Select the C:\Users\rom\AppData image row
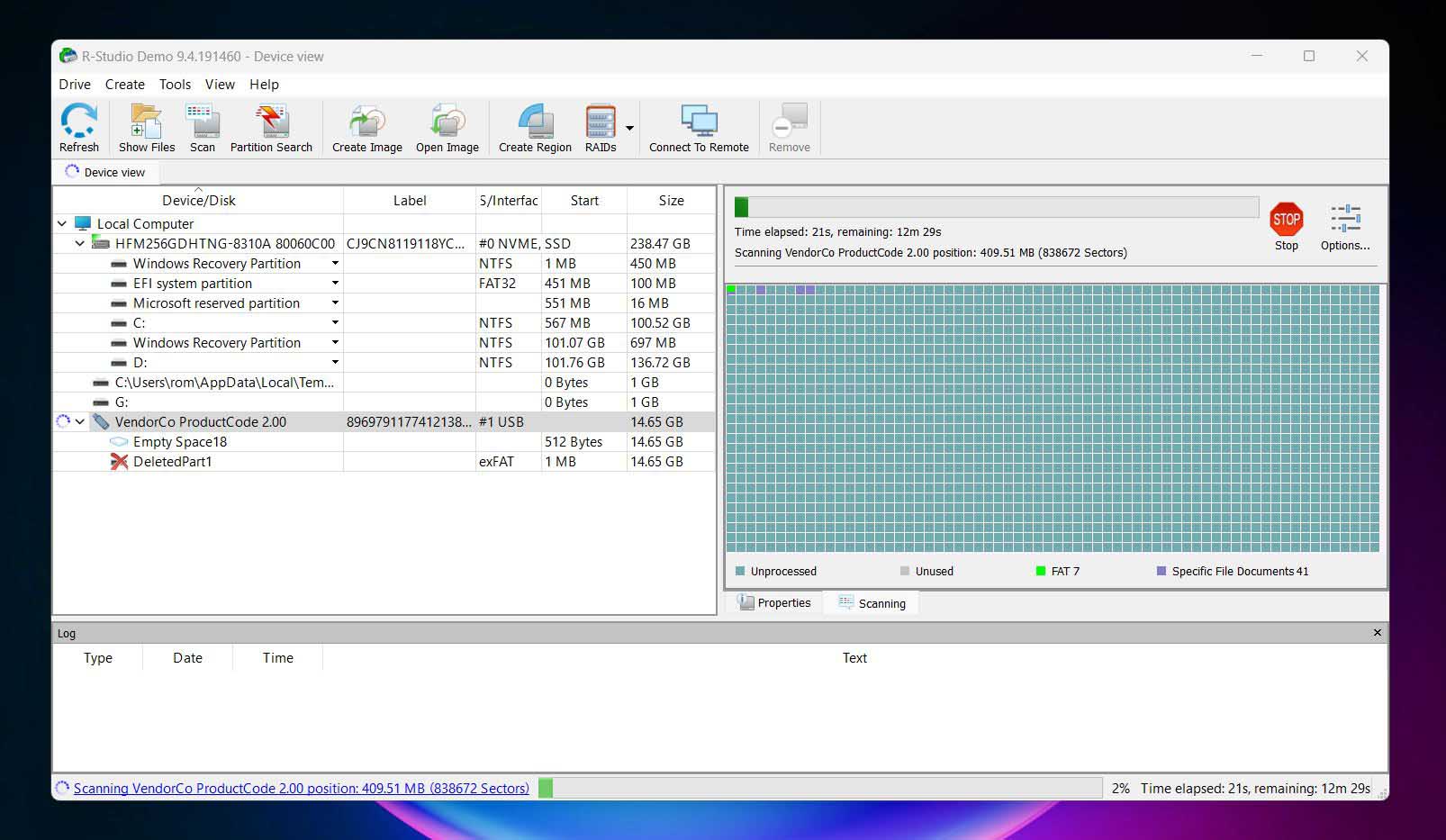Viewport: 1446px width, 840px height. point(384,383)
